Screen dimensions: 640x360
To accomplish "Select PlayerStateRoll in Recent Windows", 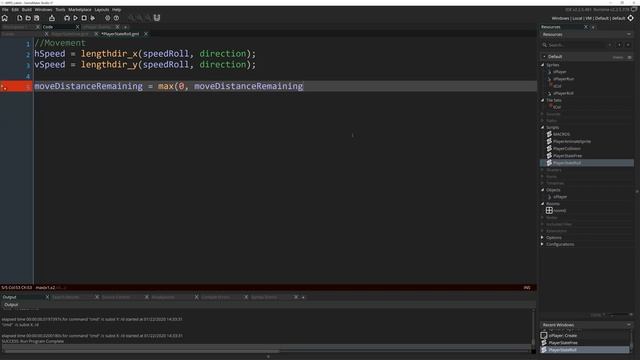I will (x=585, y=350).
